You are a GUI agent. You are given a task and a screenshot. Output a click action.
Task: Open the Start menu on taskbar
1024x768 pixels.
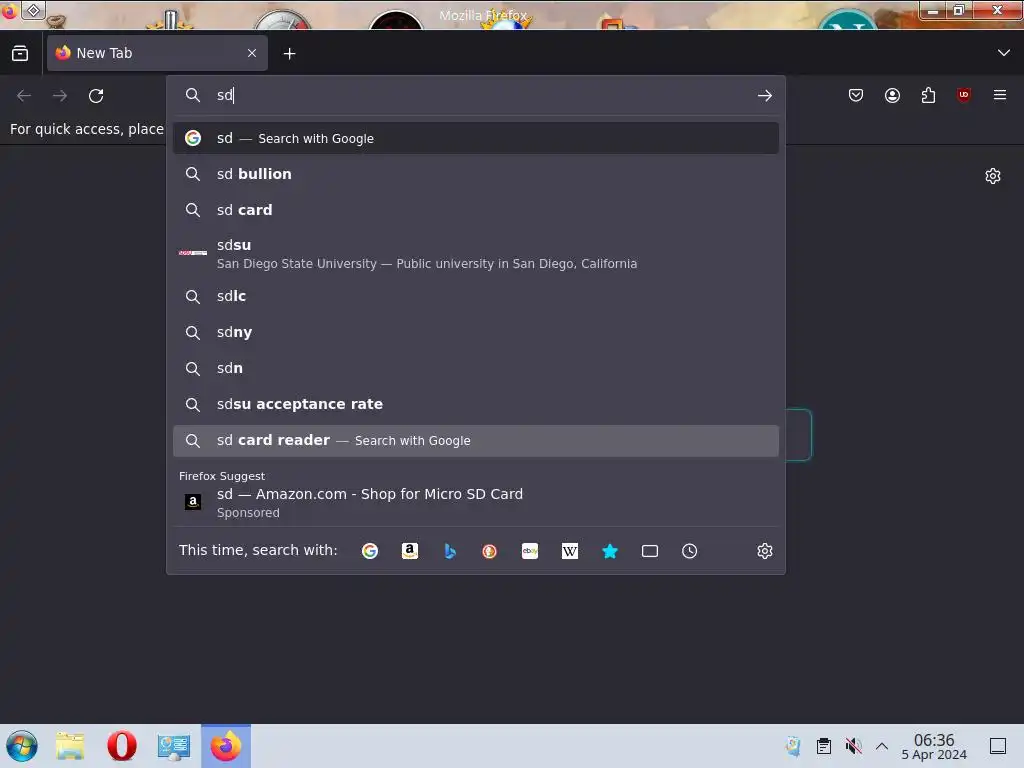pyautogui.click(x=22, y=746)
